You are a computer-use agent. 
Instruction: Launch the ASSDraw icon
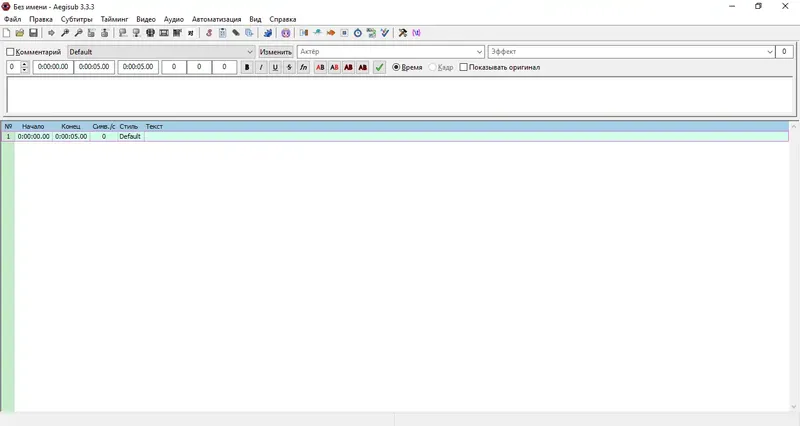coord(286,33)
